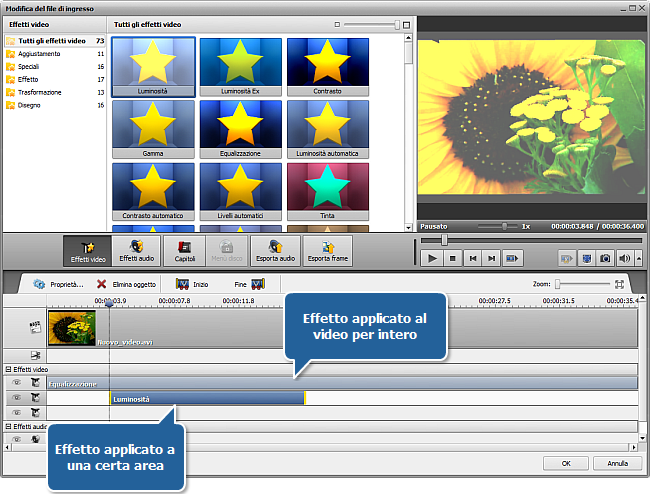Open the volume dropdown next to the speaker
The width and height of the screenshot is (650, 494).
639,258
